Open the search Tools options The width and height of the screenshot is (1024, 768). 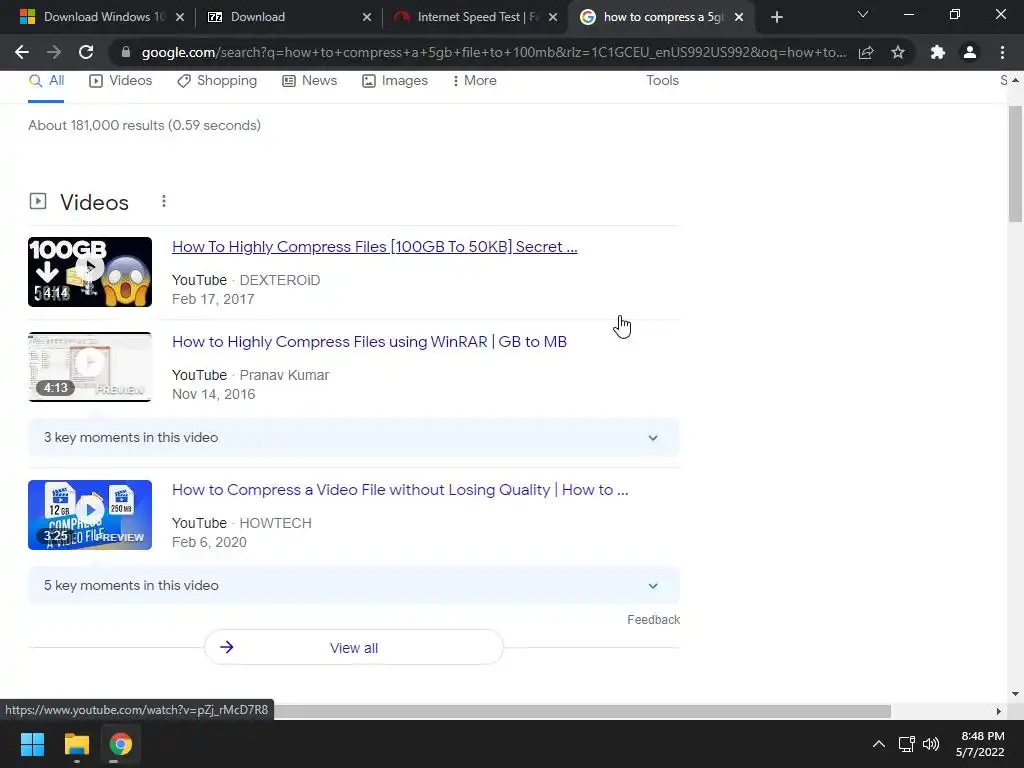(662, 81)
